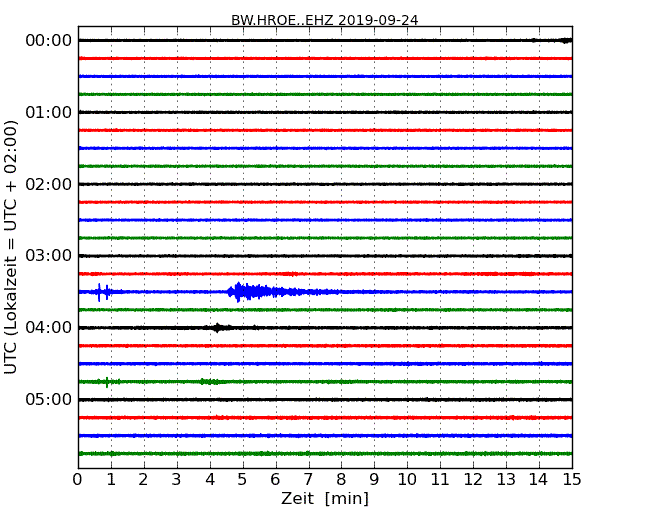Click the Zeit [min] axis label
650x520 pixels.
click(325, 498)
